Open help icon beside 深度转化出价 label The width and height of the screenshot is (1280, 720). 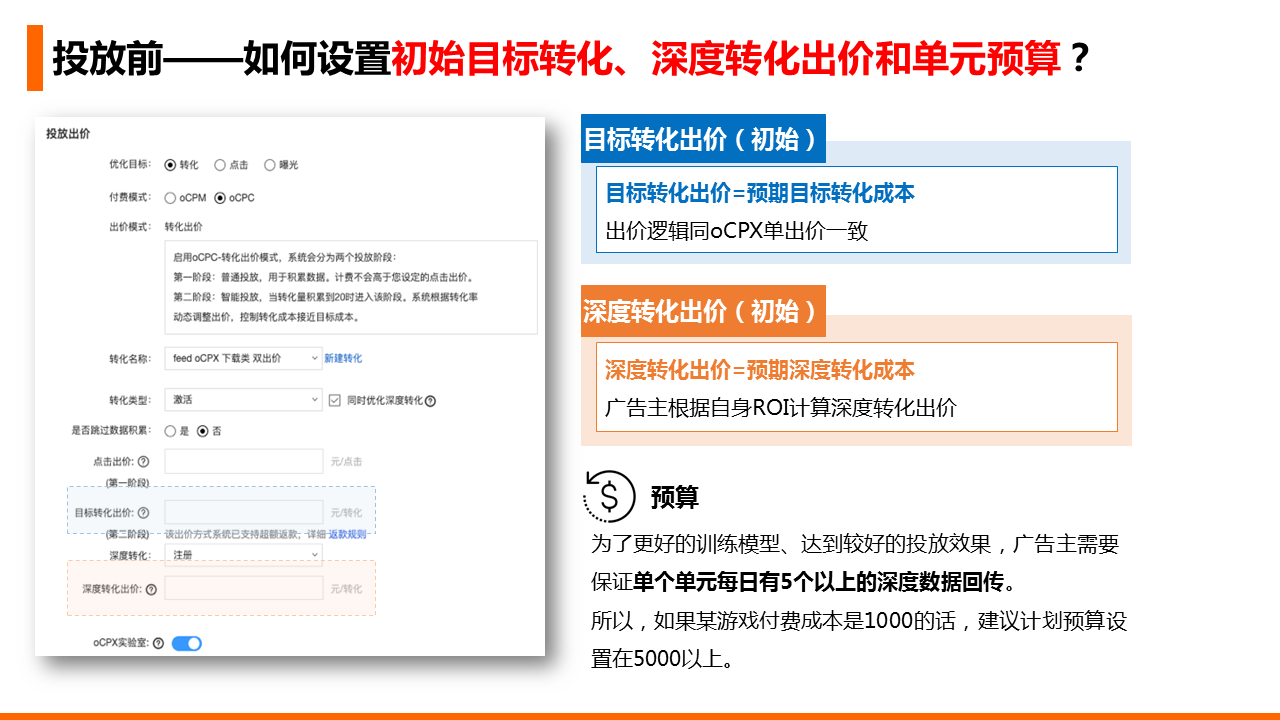[151, 590]
